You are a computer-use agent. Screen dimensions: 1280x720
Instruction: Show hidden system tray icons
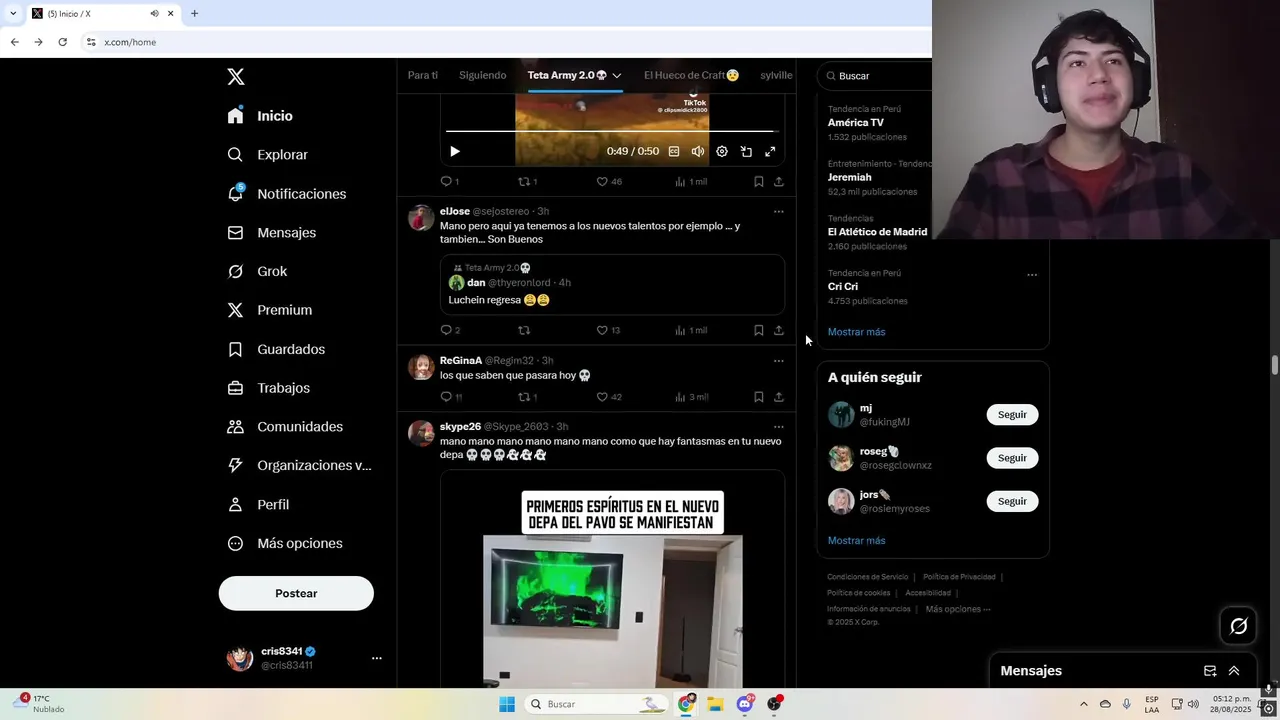1083,704
